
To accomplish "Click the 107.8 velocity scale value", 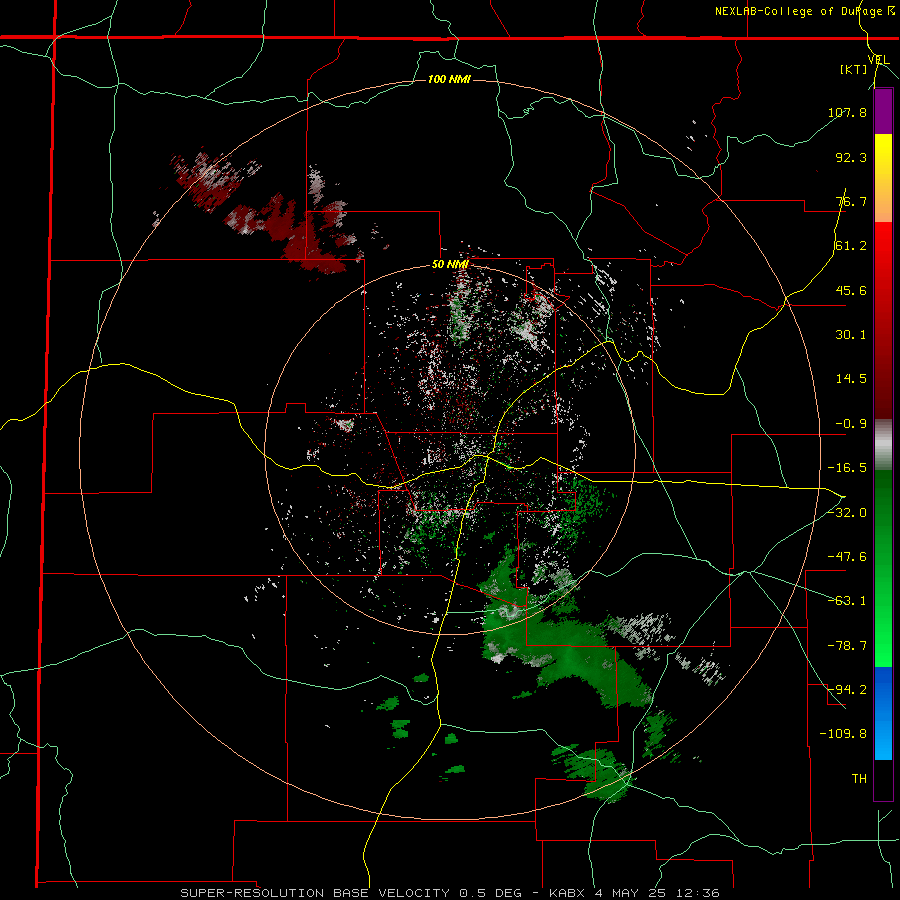I will click(847, 112).
